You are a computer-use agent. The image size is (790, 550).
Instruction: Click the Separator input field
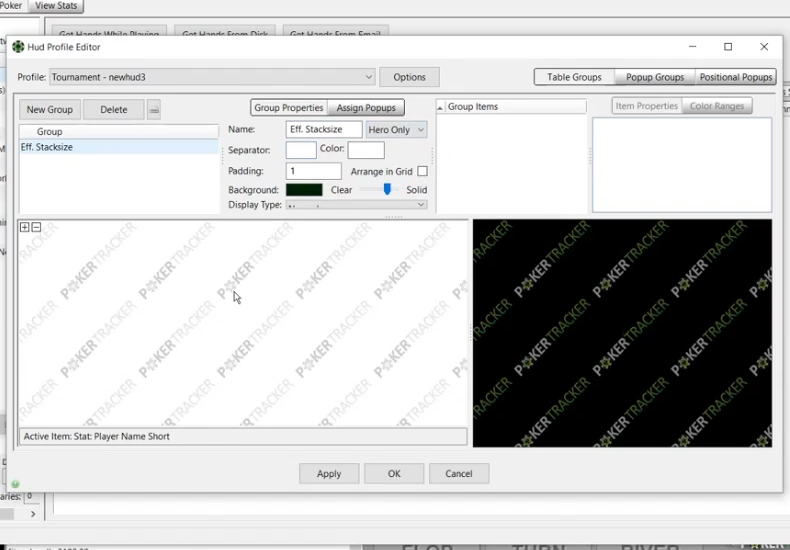tap(301, 150)
